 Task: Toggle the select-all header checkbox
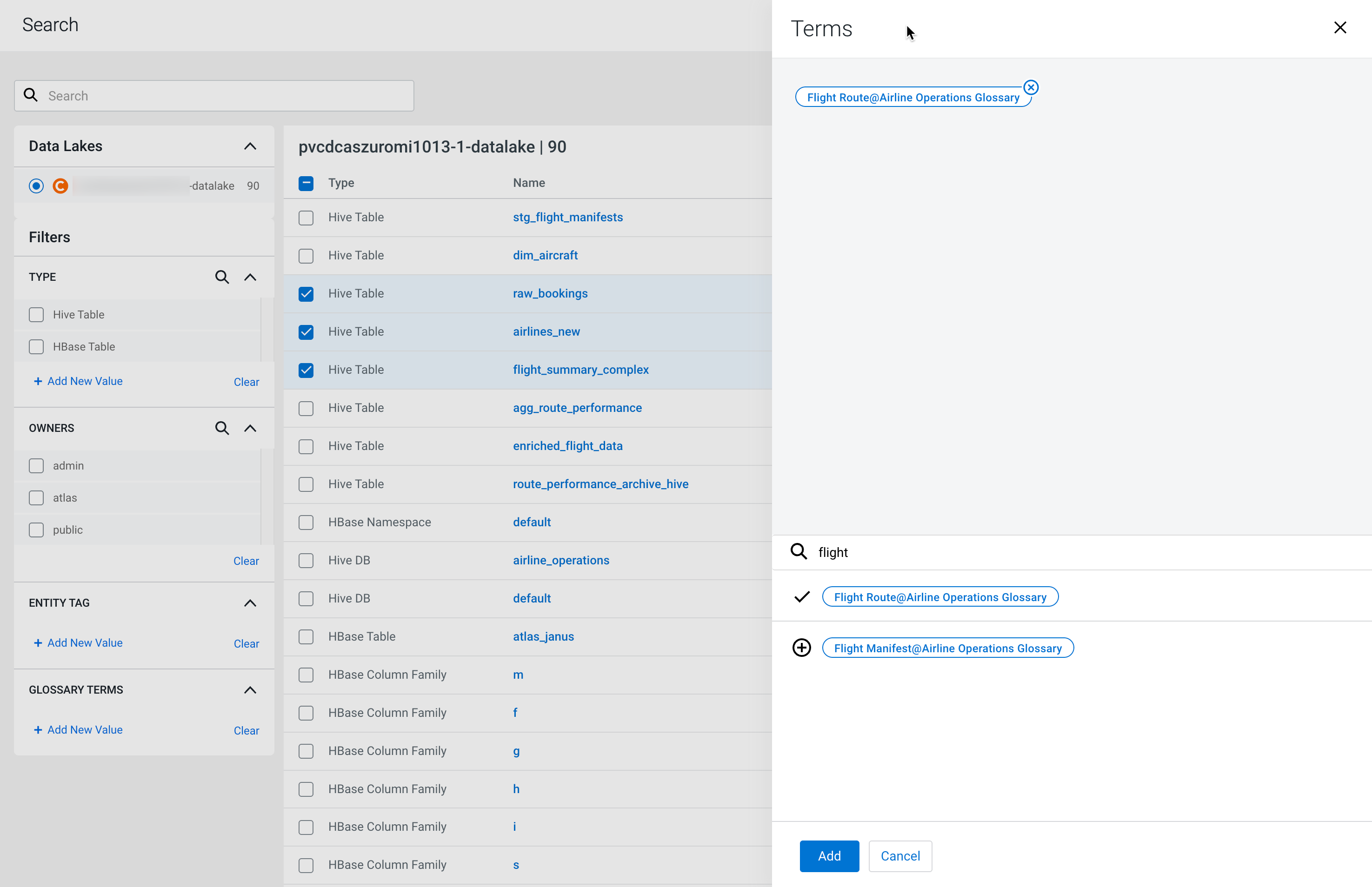coord(306,183)
